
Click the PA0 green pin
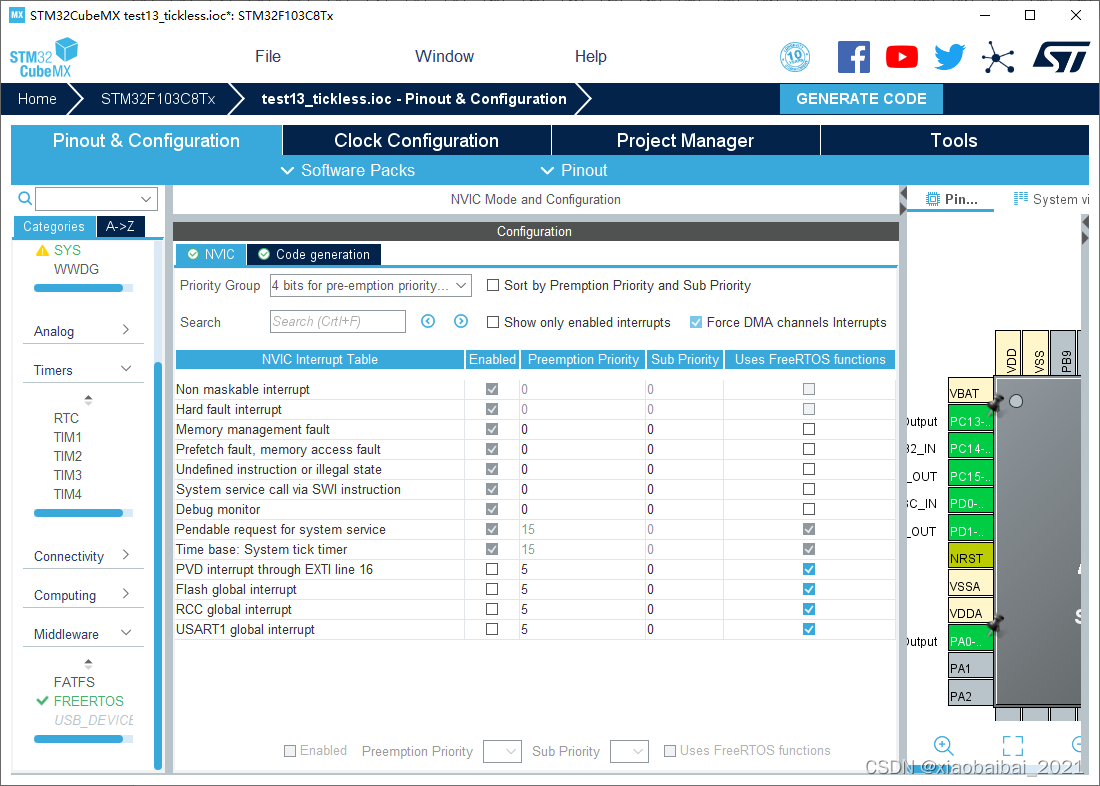(x=970, y=641)
